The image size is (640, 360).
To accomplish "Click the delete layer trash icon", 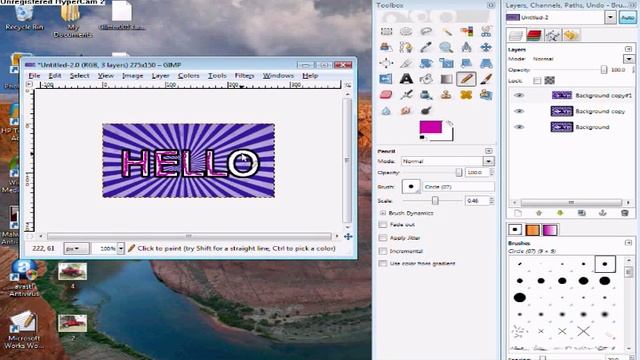I will point(624,213).
